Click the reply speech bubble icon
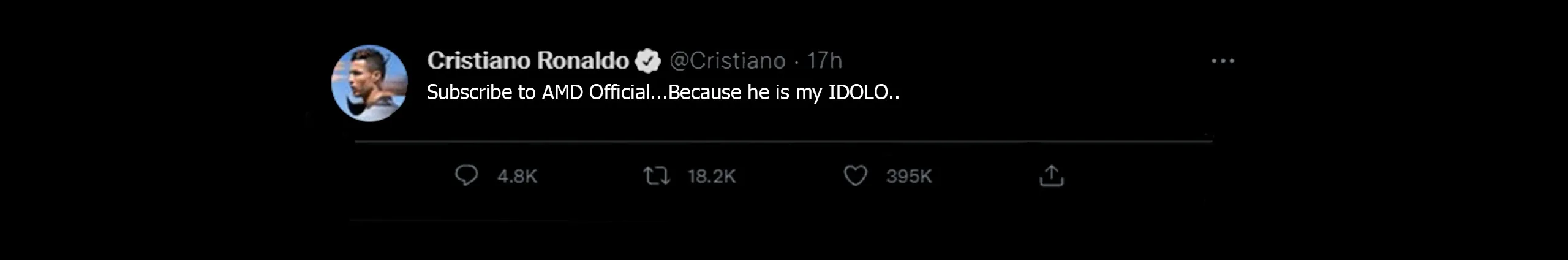 [x=466, y=176]
